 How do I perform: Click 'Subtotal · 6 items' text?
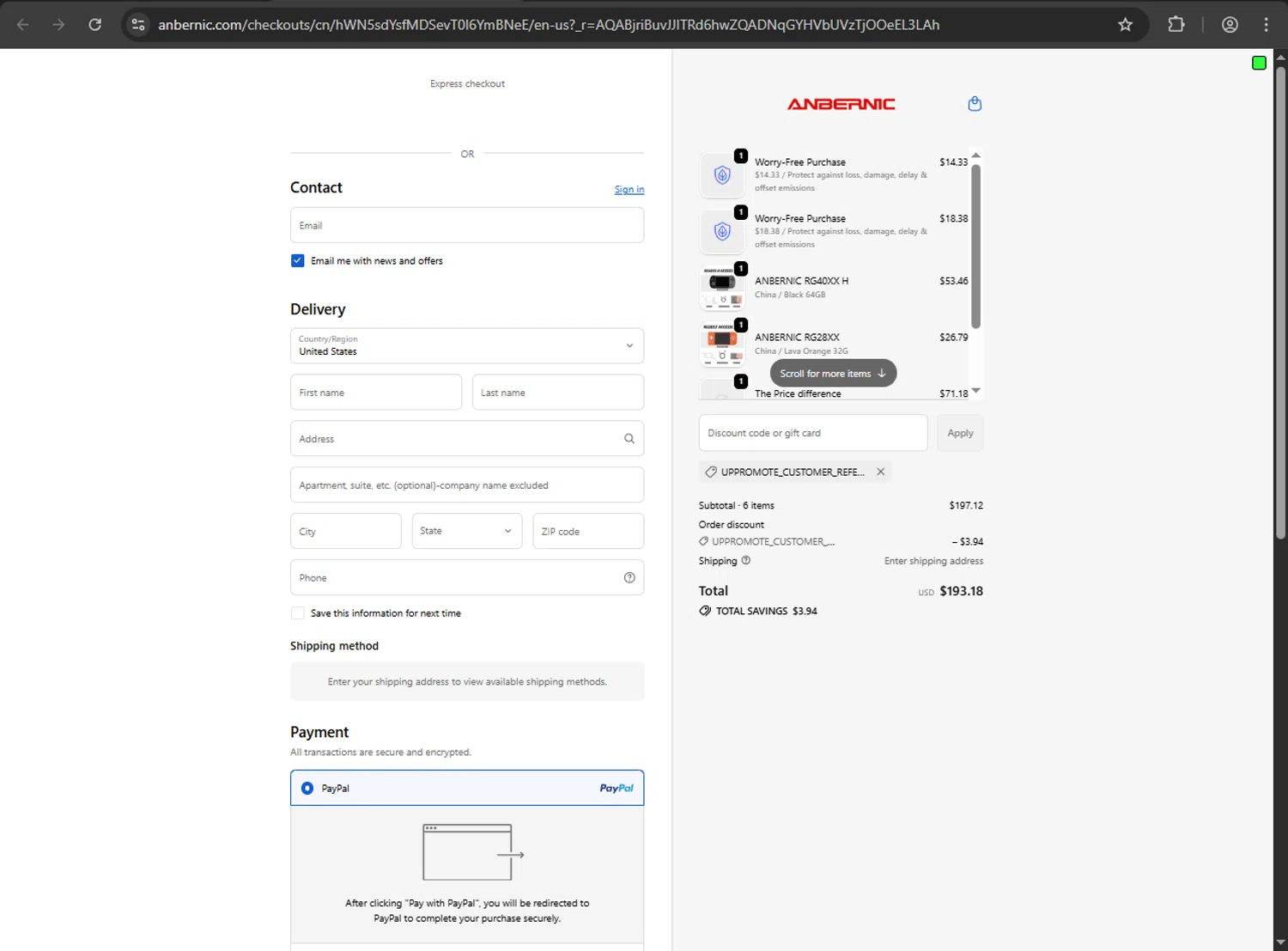point(736,505)
